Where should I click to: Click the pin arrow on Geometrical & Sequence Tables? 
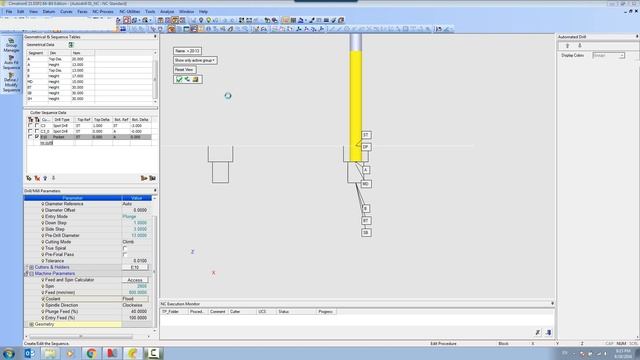click(155, 37)
